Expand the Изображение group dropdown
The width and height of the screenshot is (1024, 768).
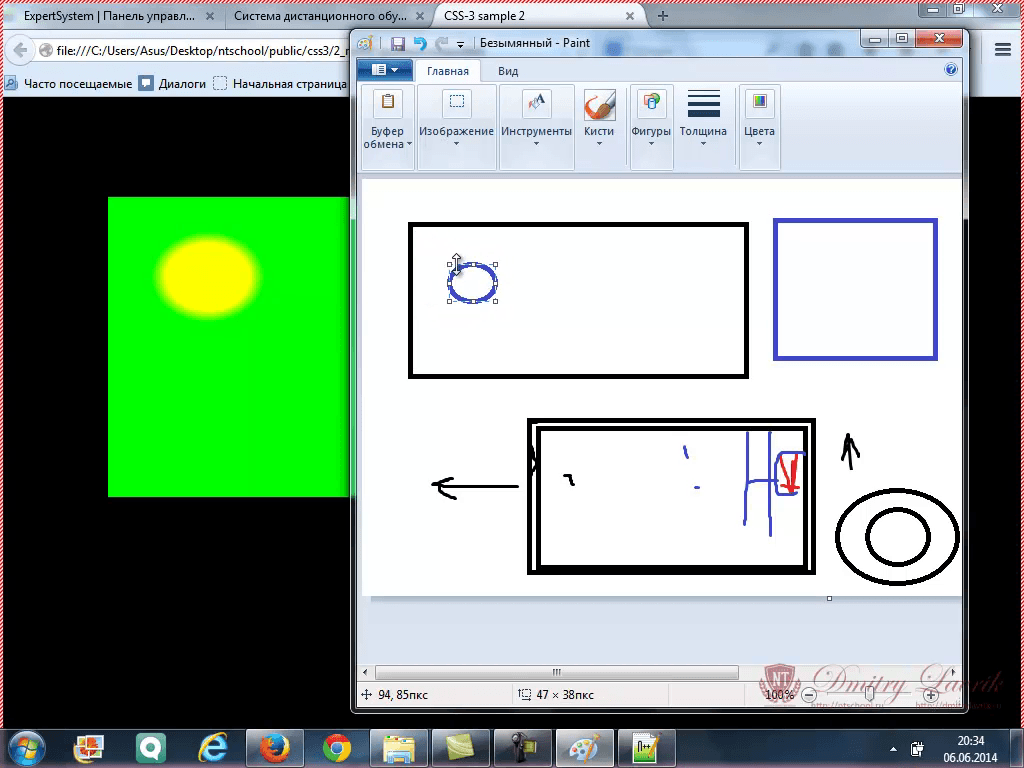(x=456, y=144)
